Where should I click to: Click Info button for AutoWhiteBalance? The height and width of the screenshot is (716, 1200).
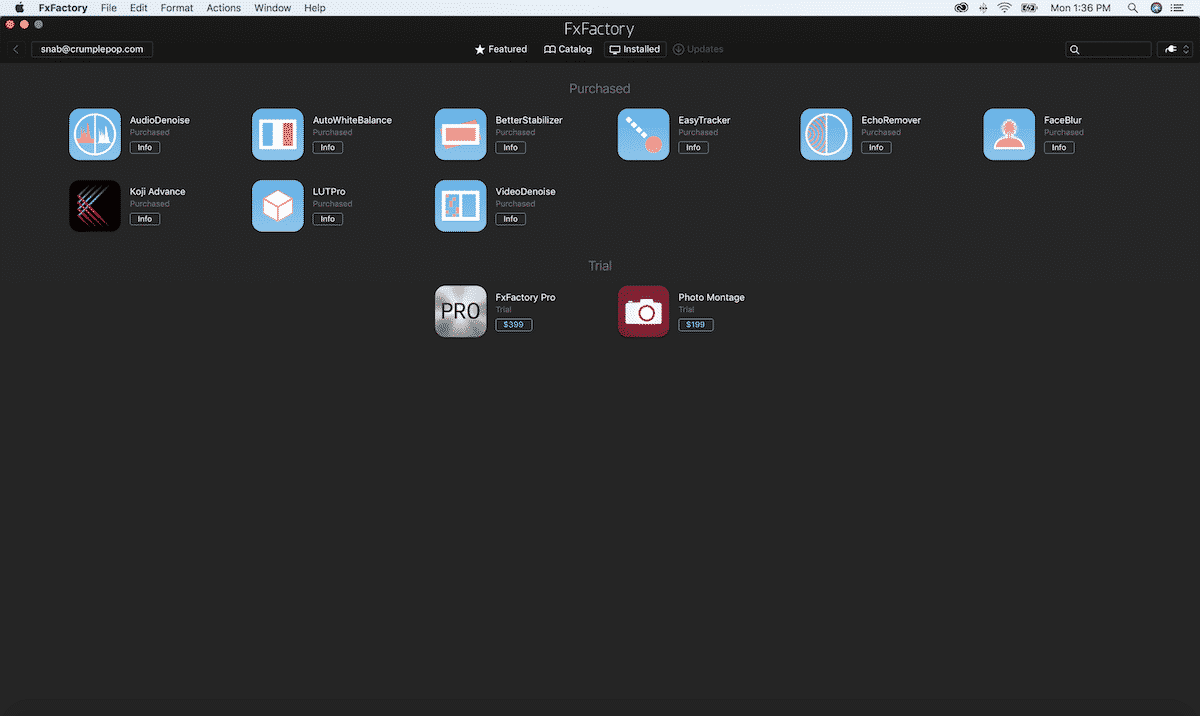click(328, 147)
